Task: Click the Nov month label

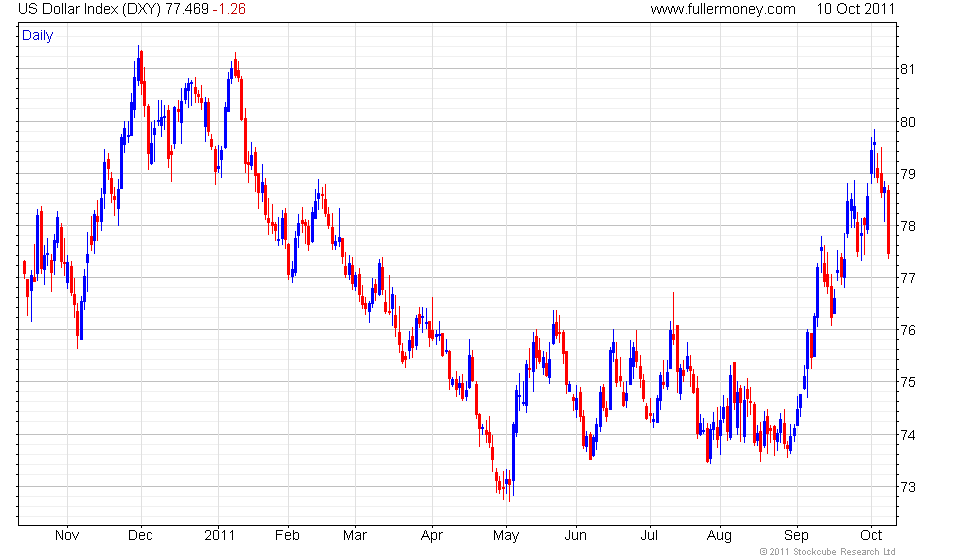Action: pyautogui.click(x=67, y=536)
